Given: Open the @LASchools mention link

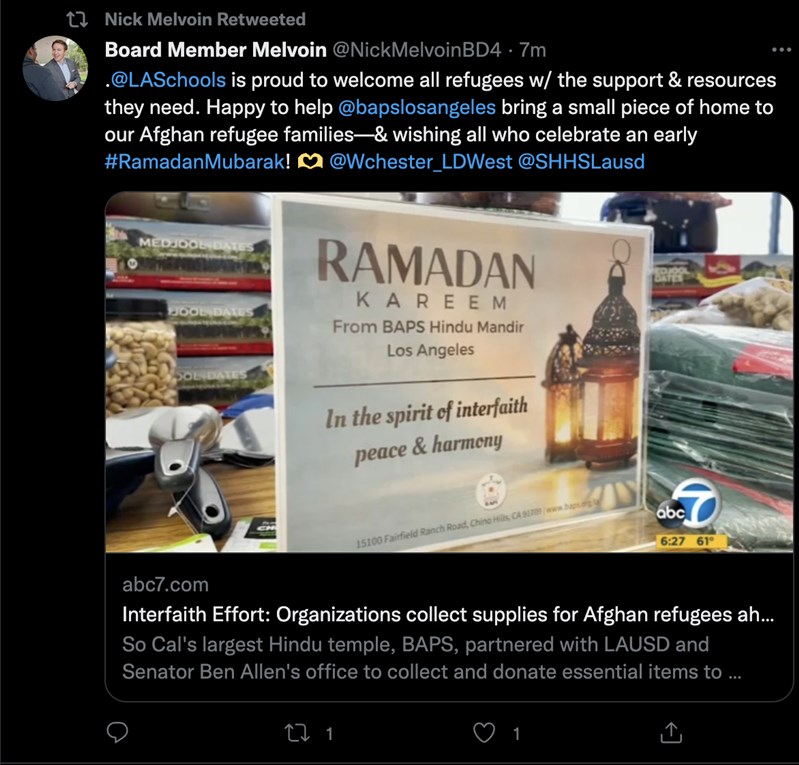Looking at the screenshot, I should coord(168,80).
